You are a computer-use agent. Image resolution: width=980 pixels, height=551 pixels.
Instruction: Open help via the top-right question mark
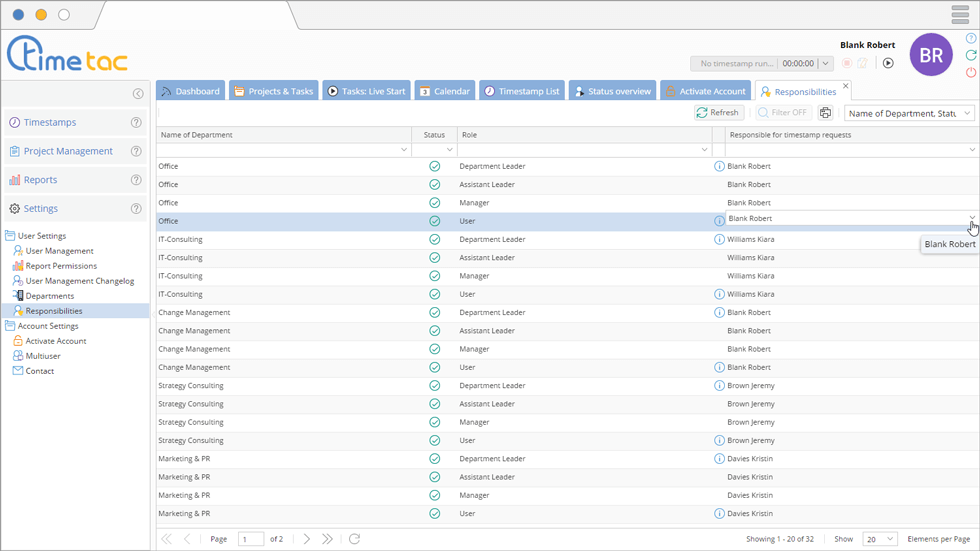970,39
